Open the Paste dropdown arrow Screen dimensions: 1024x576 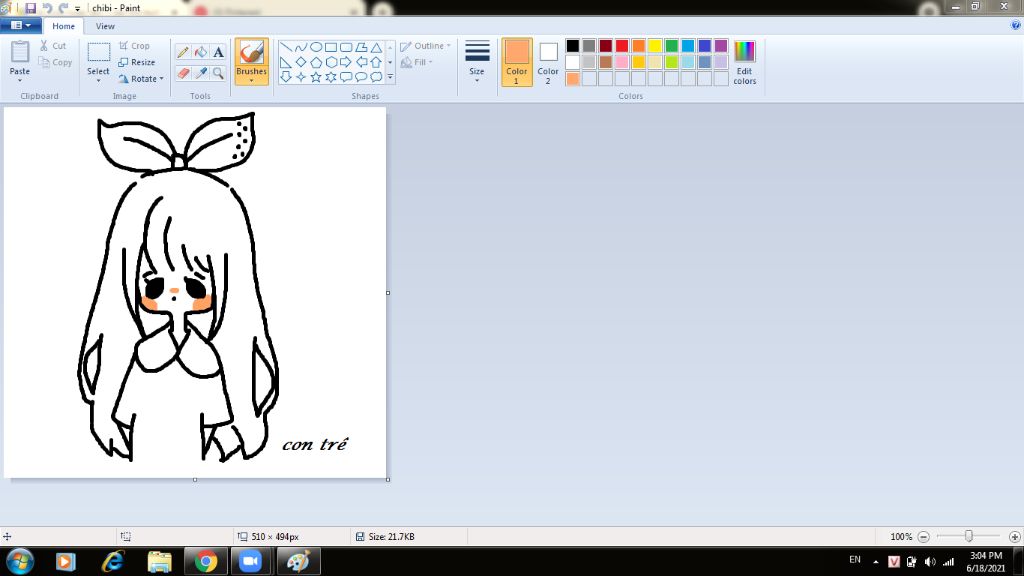tap(20, 80)
